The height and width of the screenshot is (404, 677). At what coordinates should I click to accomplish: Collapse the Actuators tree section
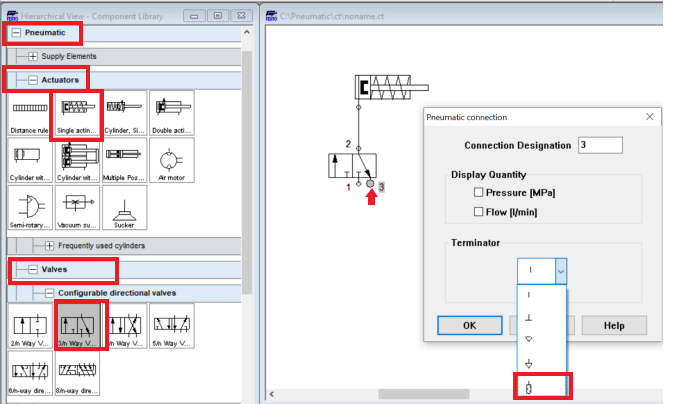(x=33, y=79)
